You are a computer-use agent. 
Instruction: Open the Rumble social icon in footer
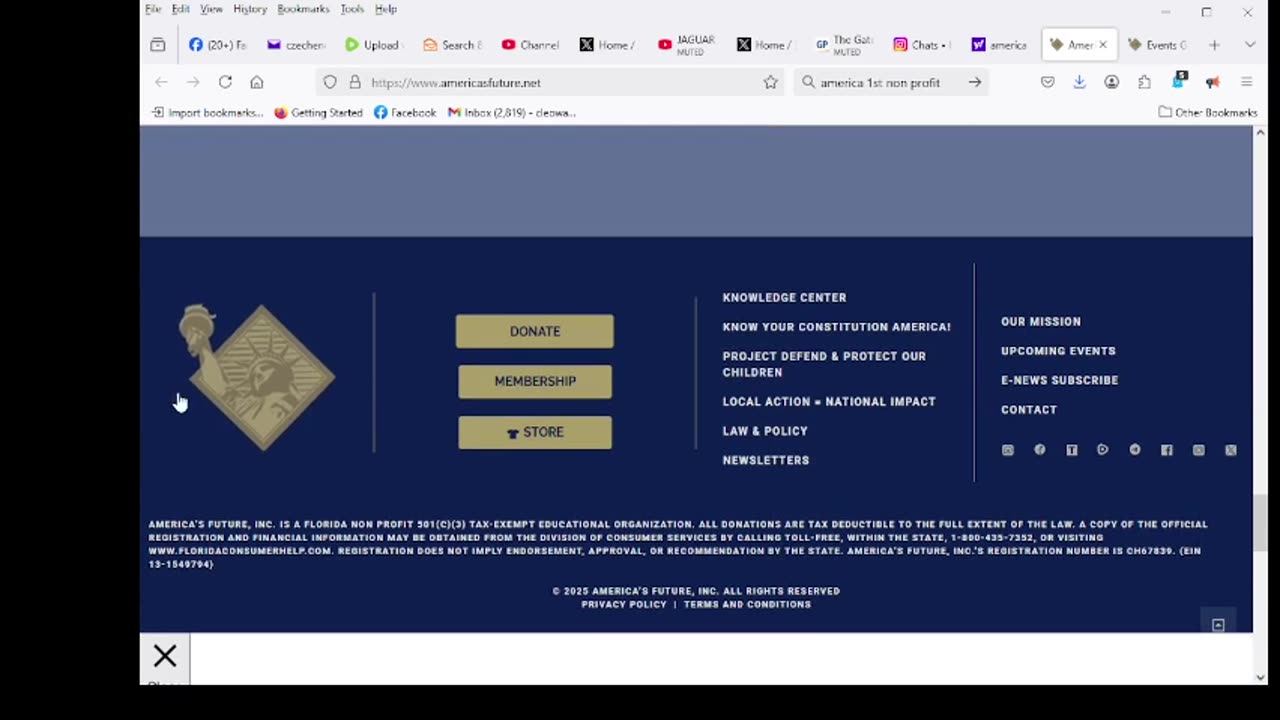coord(1103,450)
